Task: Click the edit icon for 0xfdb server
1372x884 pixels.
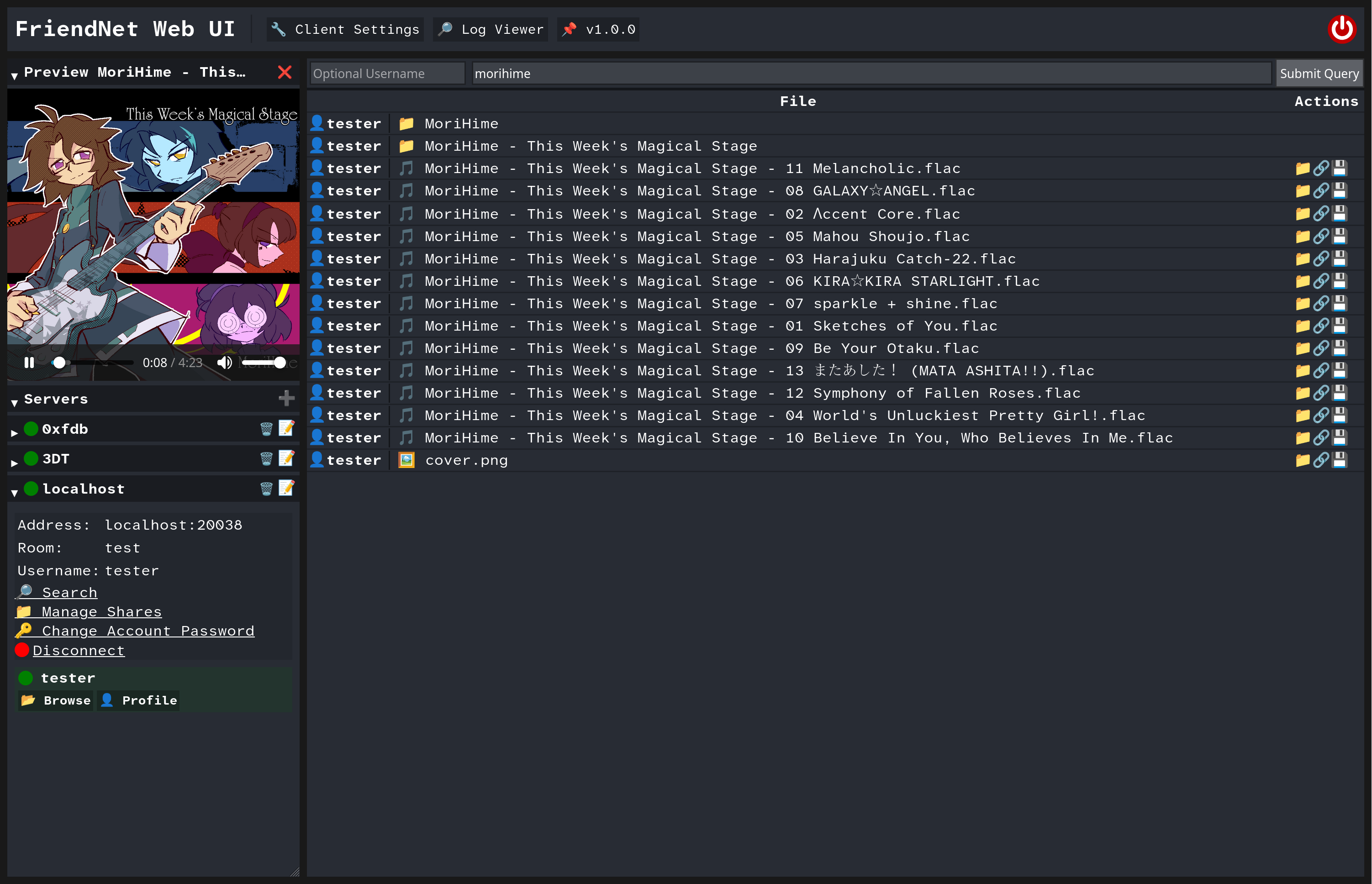Action: [x=286, y=428]
